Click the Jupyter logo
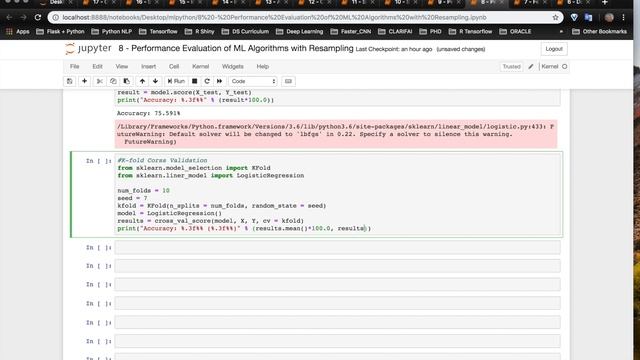 point(88,49)
